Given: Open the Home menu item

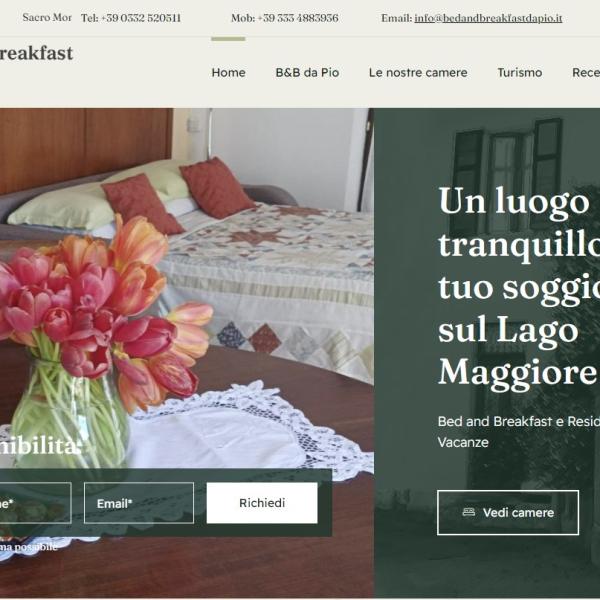Looking at the screenshot, I should pyautogui.click(x=228, y=72).
